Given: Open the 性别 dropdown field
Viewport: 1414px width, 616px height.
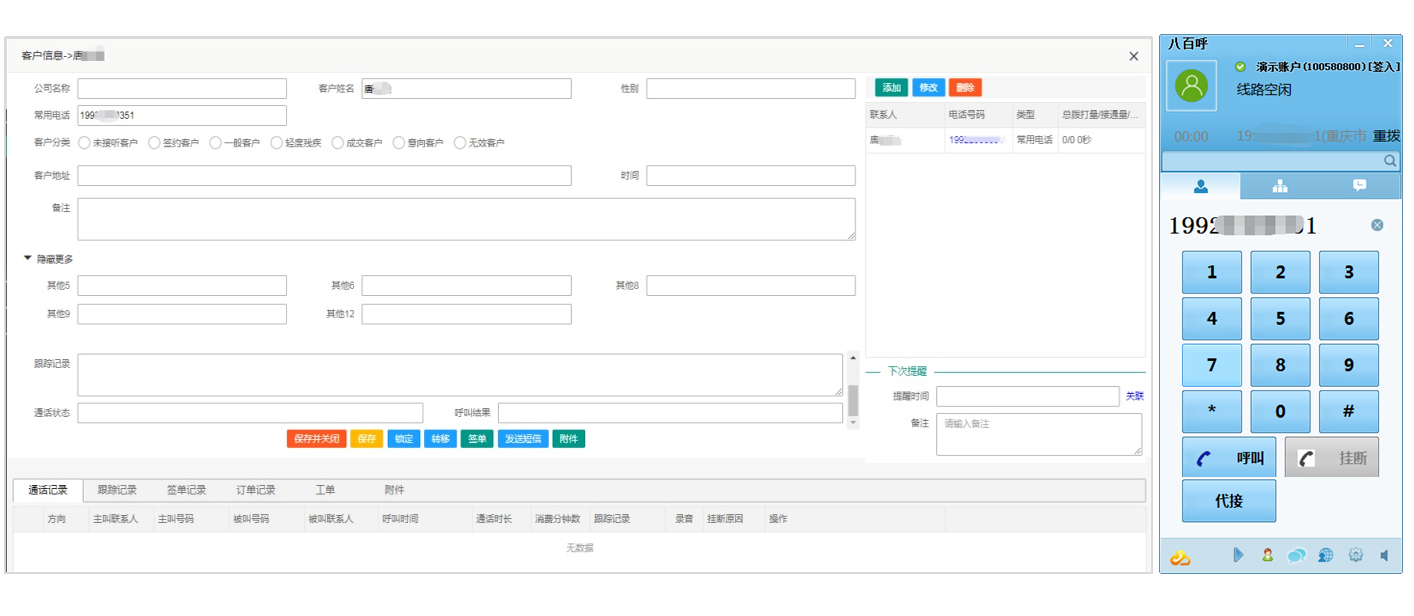Looking at the screenshot, I should coord(750,89).
